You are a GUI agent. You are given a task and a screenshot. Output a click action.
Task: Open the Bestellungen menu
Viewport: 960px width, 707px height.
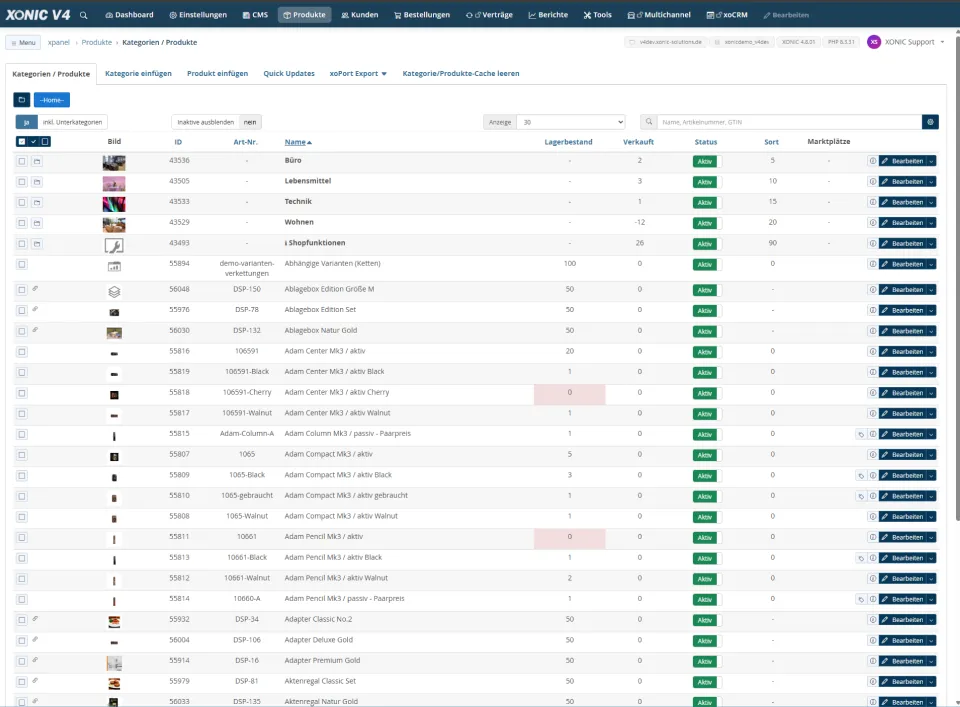(422, 15)
